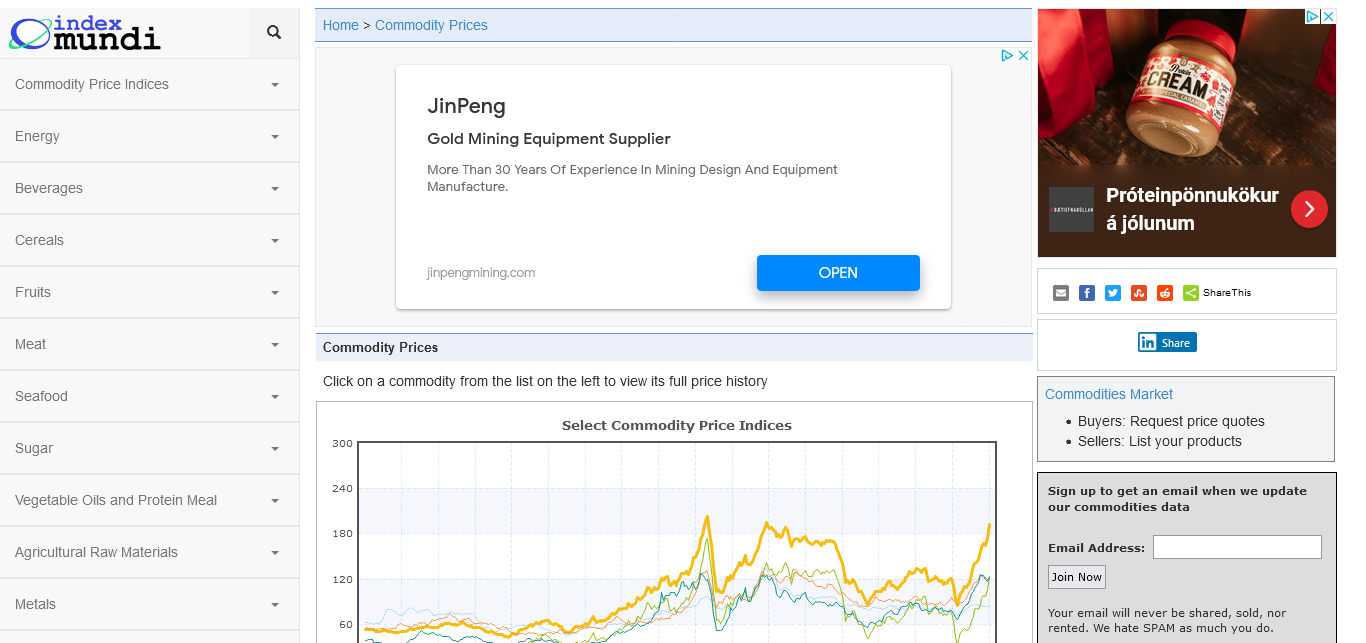
Task: Share page via email icon
Action: [x=1061, y=293]
